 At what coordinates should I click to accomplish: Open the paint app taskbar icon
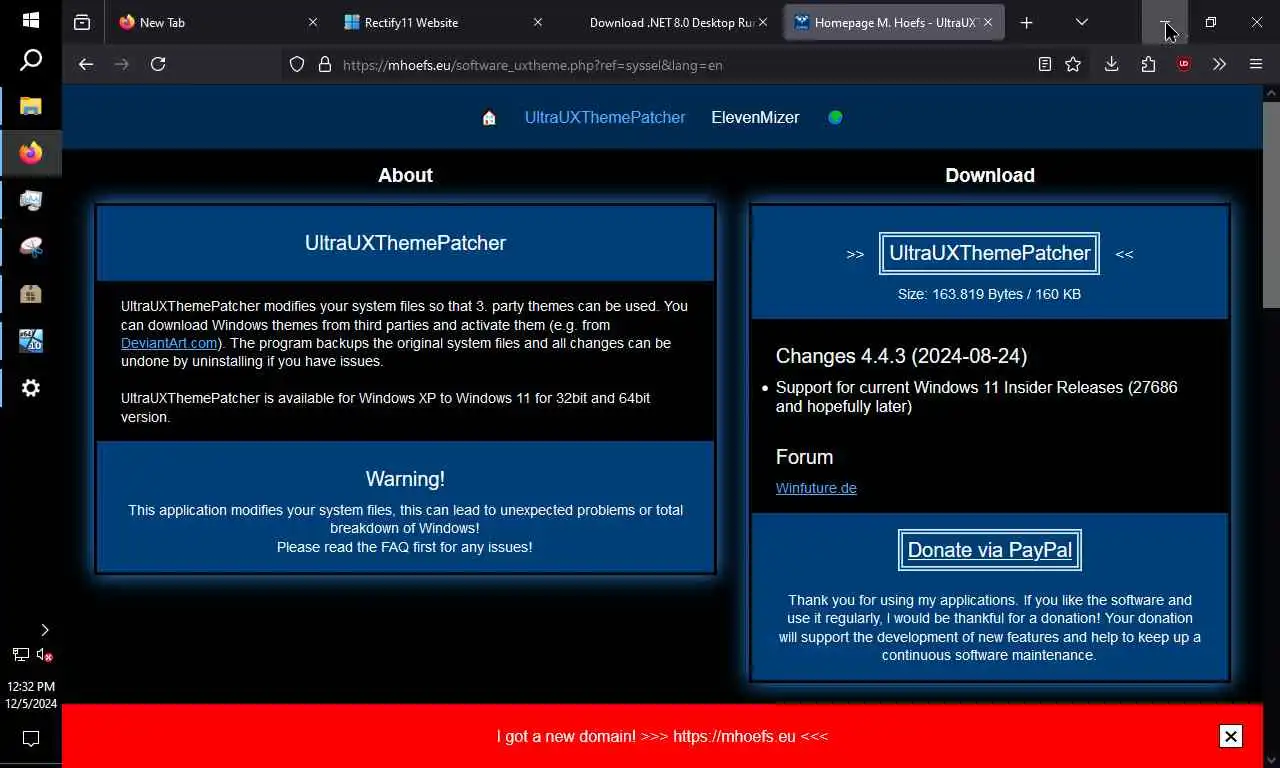30,247
